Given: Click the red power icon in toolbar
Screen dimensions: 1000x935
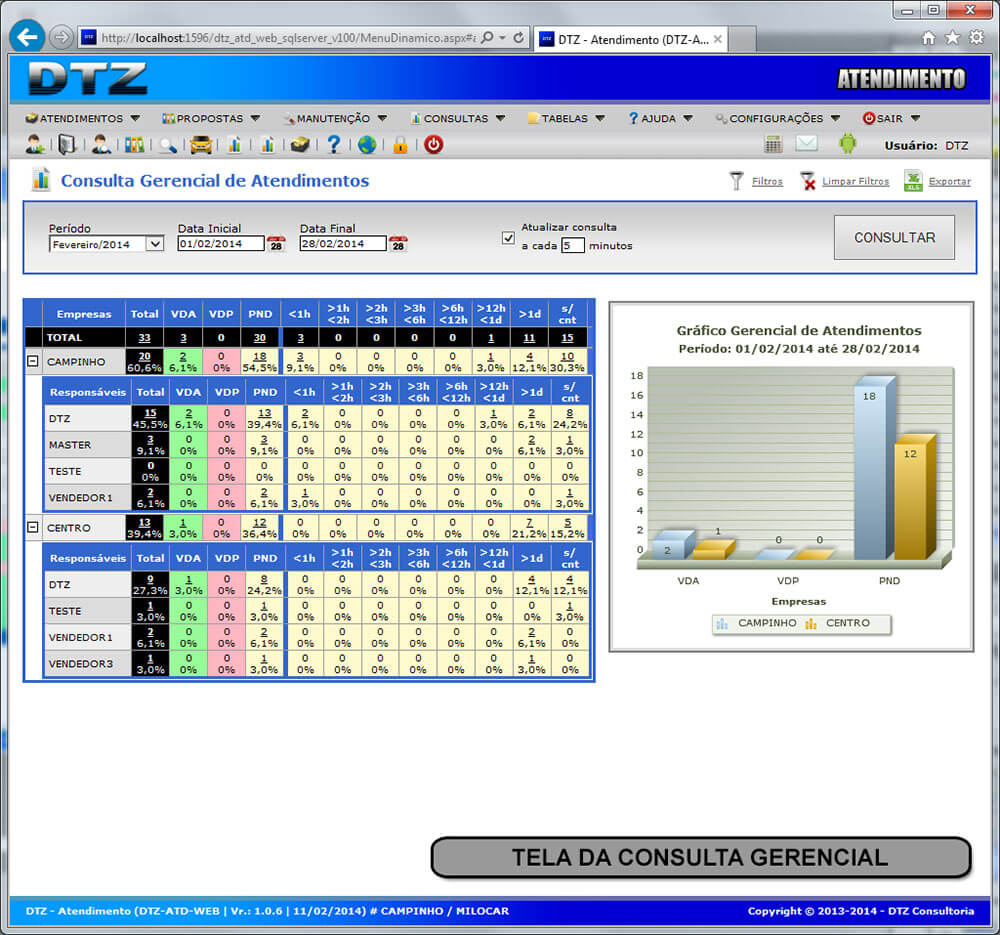Looking at the screenshot, I should click(x=433, y=145).
